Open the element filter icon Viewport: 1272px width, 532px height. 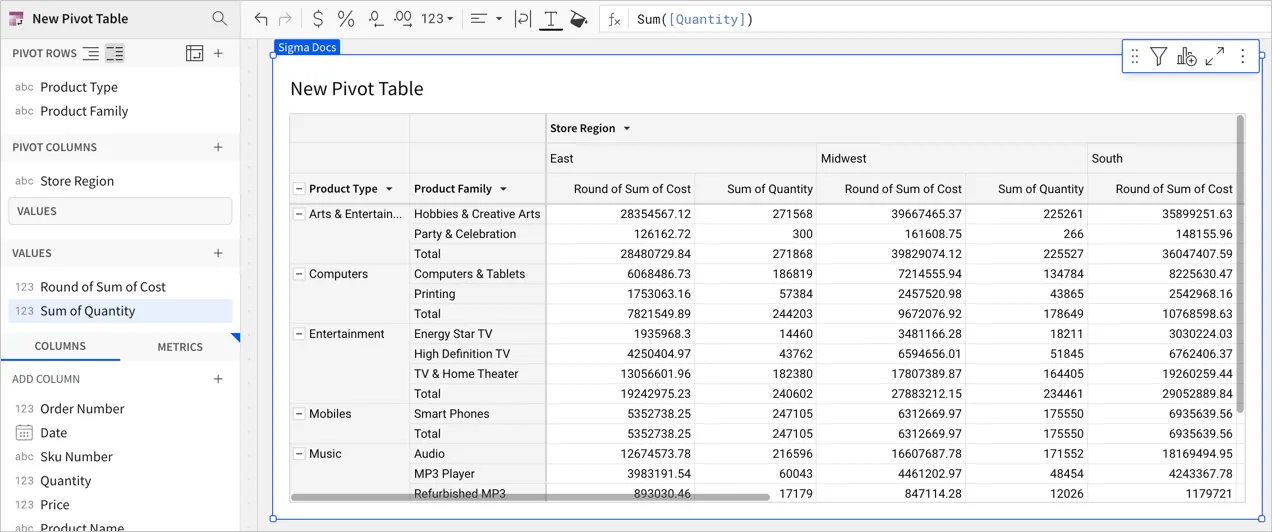coord(1158,57)
